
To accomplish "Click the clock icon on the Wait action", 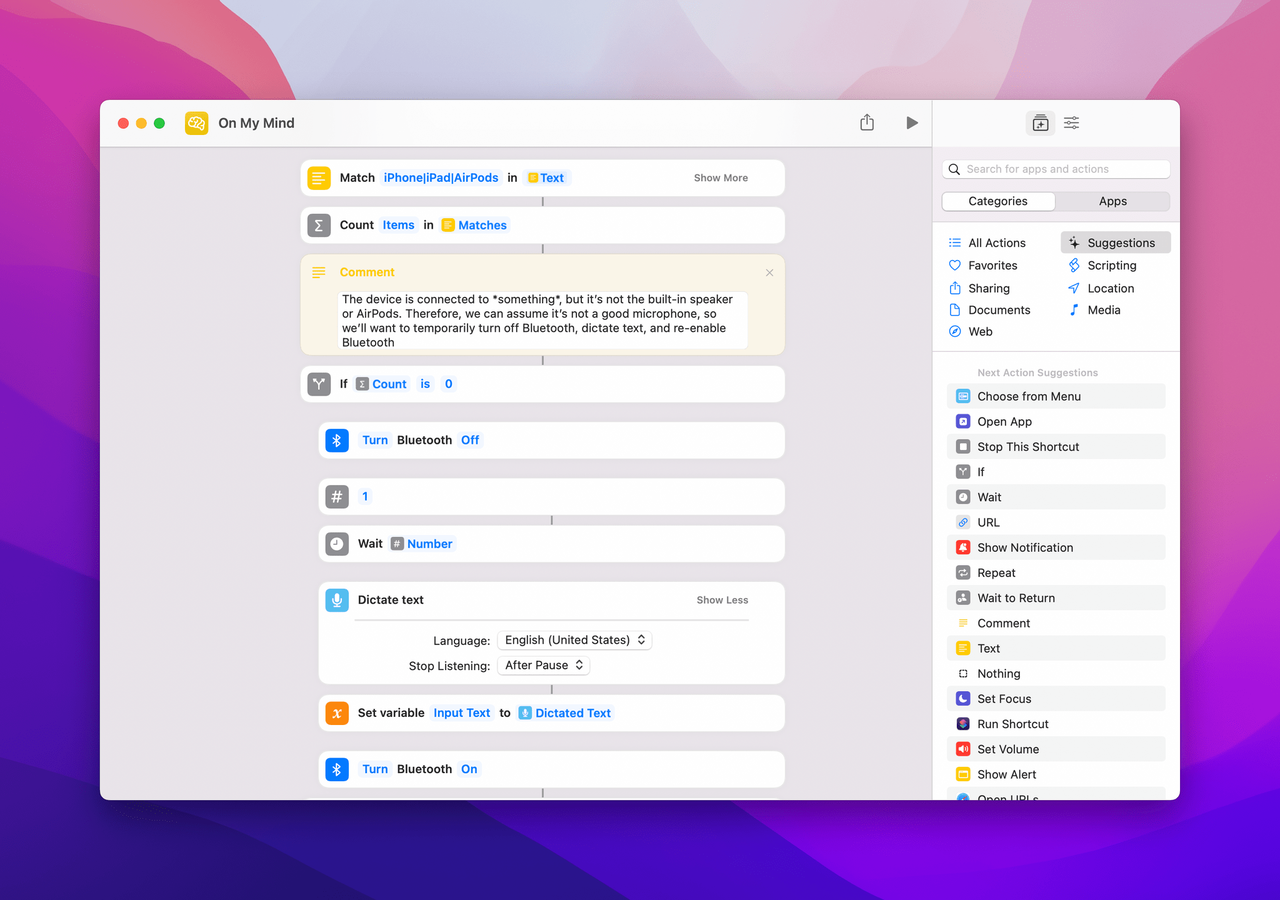I will [x=337, y=544].
